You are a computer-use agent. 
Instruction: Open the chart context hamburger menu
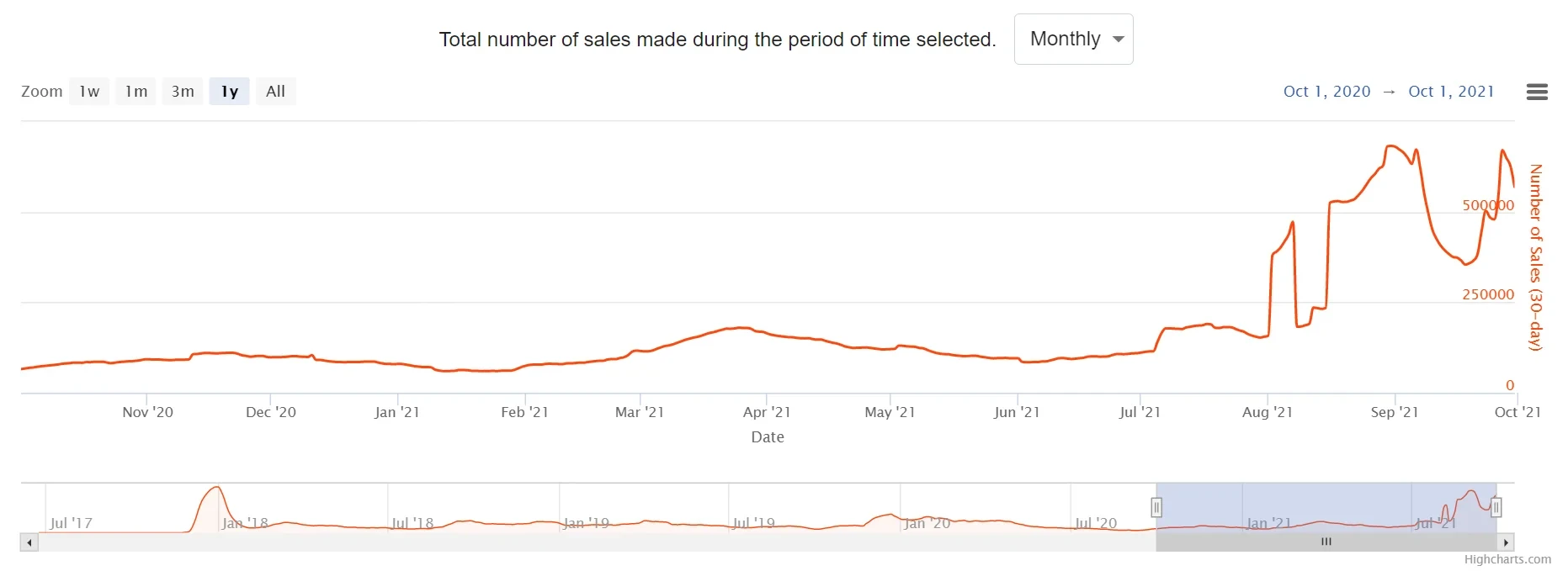click(1536, 92)
